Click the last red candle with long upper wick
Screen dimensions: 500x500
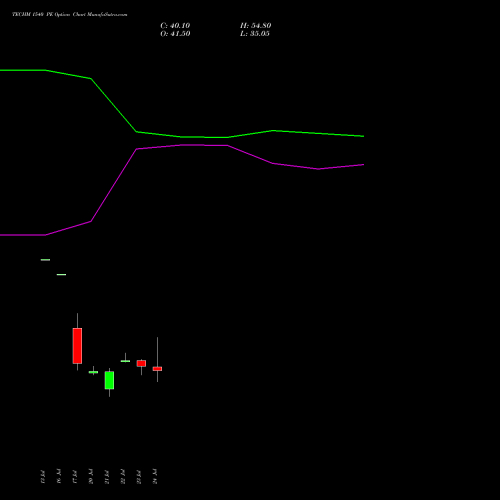(x=157, y=369)
